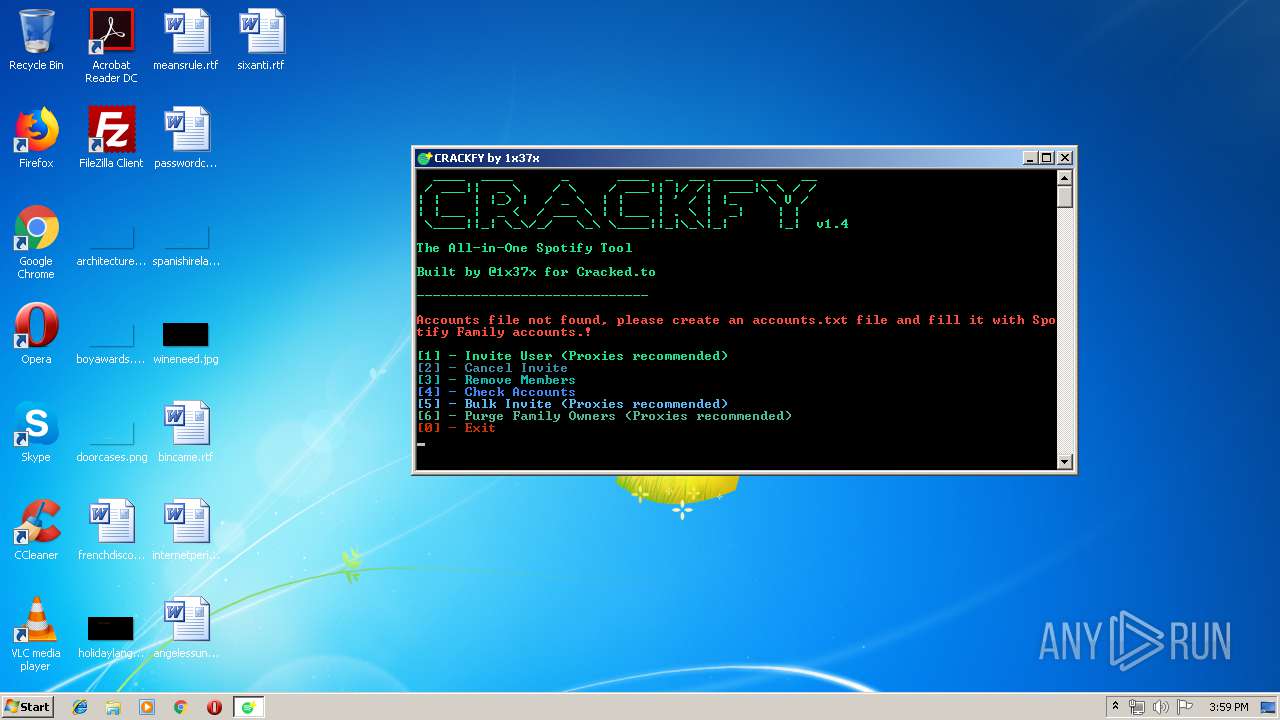Click the 3:59 PM clock
1280x720 pixels.
point(1228,707)
